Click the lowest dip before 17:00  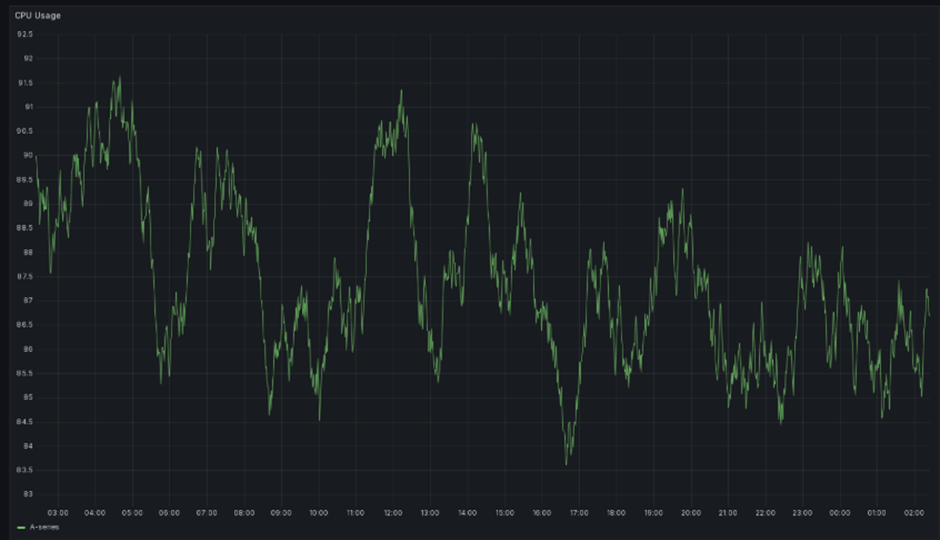pyautogui.click(x=567, y=464)
